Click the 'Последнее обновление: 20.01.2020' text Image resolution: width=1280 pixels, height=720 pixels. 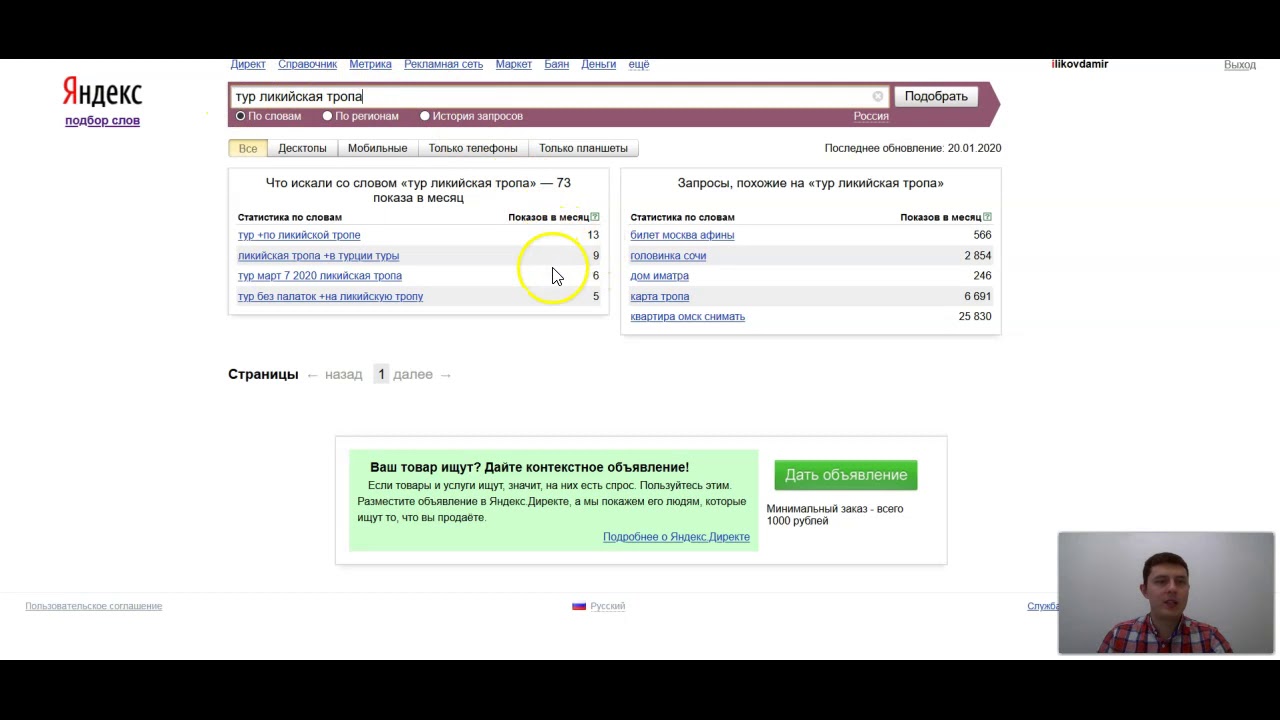(x=913, y=148)
